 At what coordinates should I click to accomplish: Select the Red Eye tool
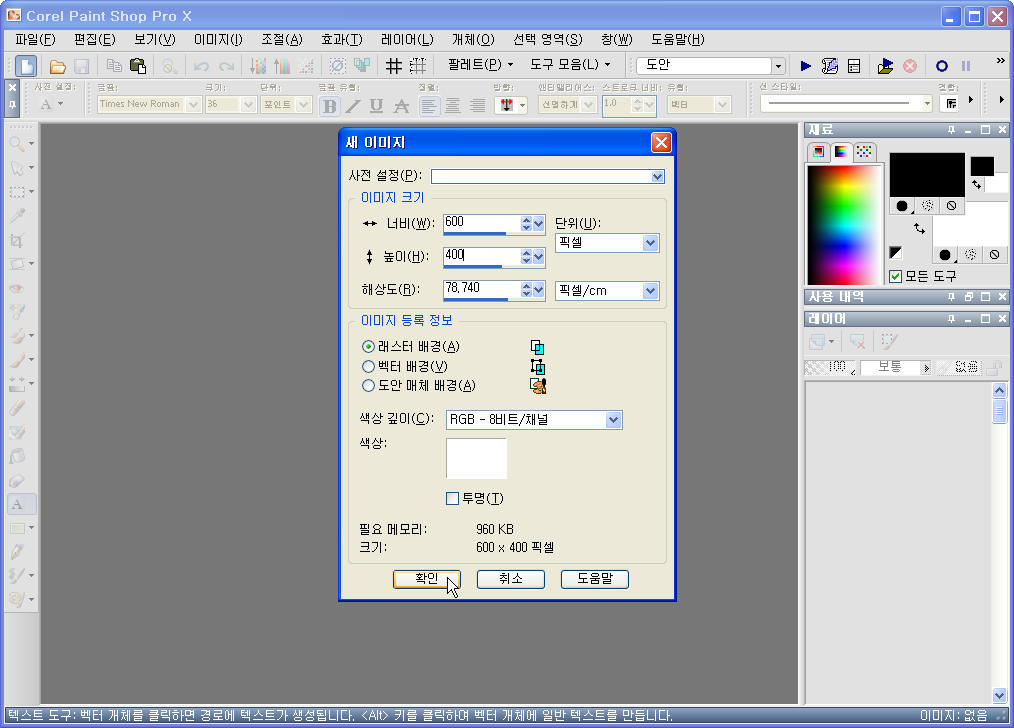(17, 288)
